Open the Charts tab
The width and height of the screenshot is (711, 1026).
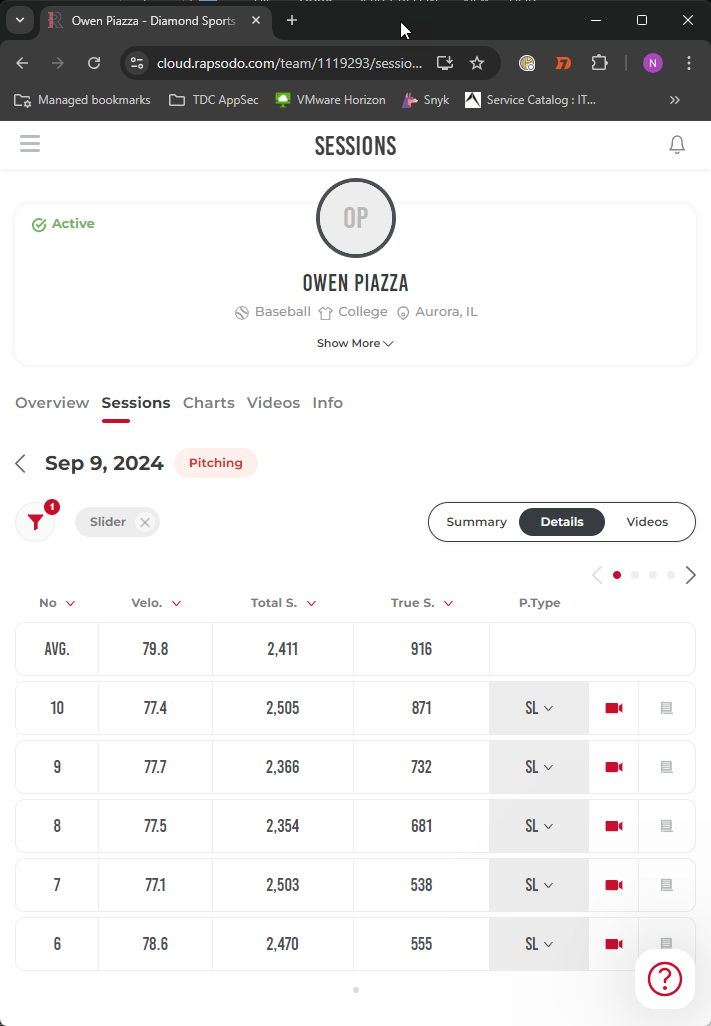tap(208, 403)
